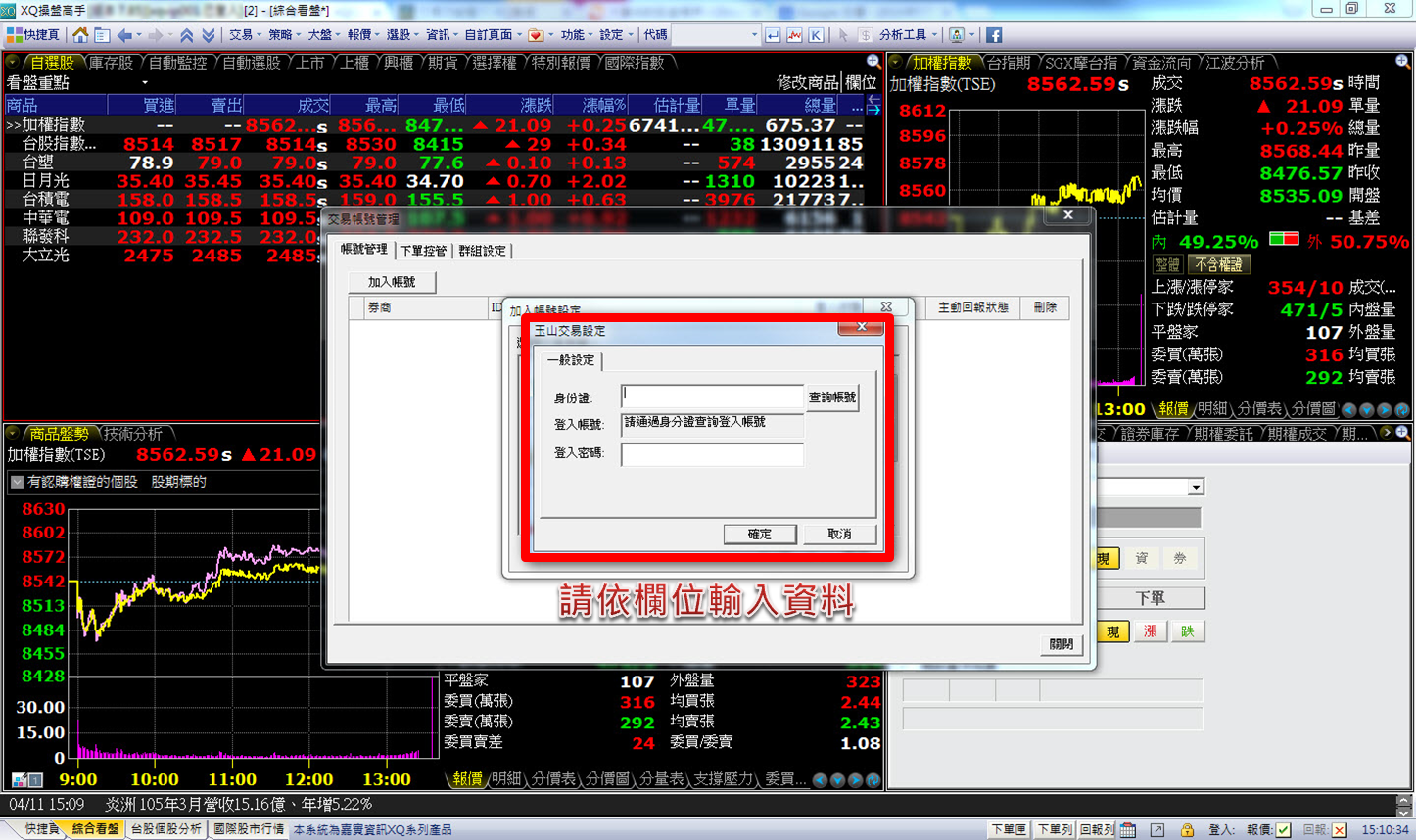Zoom the watchlist panel with the magnifier icon
Image resolution: width=1416 pixels, height=840 pixels.
pos(873,62)
